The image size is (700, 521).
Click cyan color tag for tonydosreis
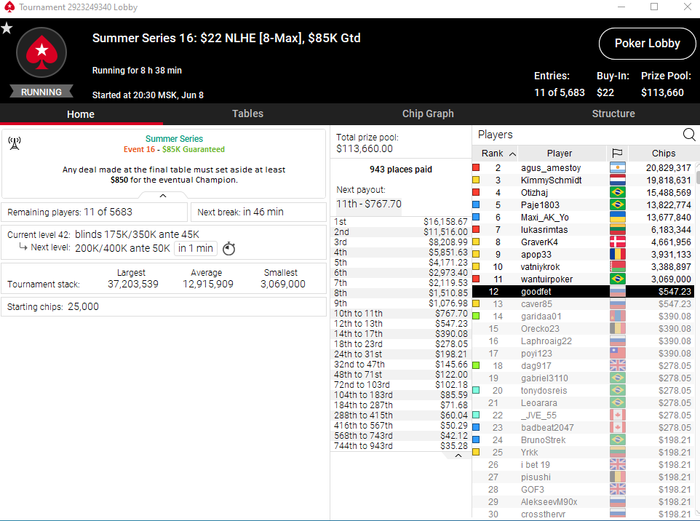pyautogui.click(x=476, y=390)
